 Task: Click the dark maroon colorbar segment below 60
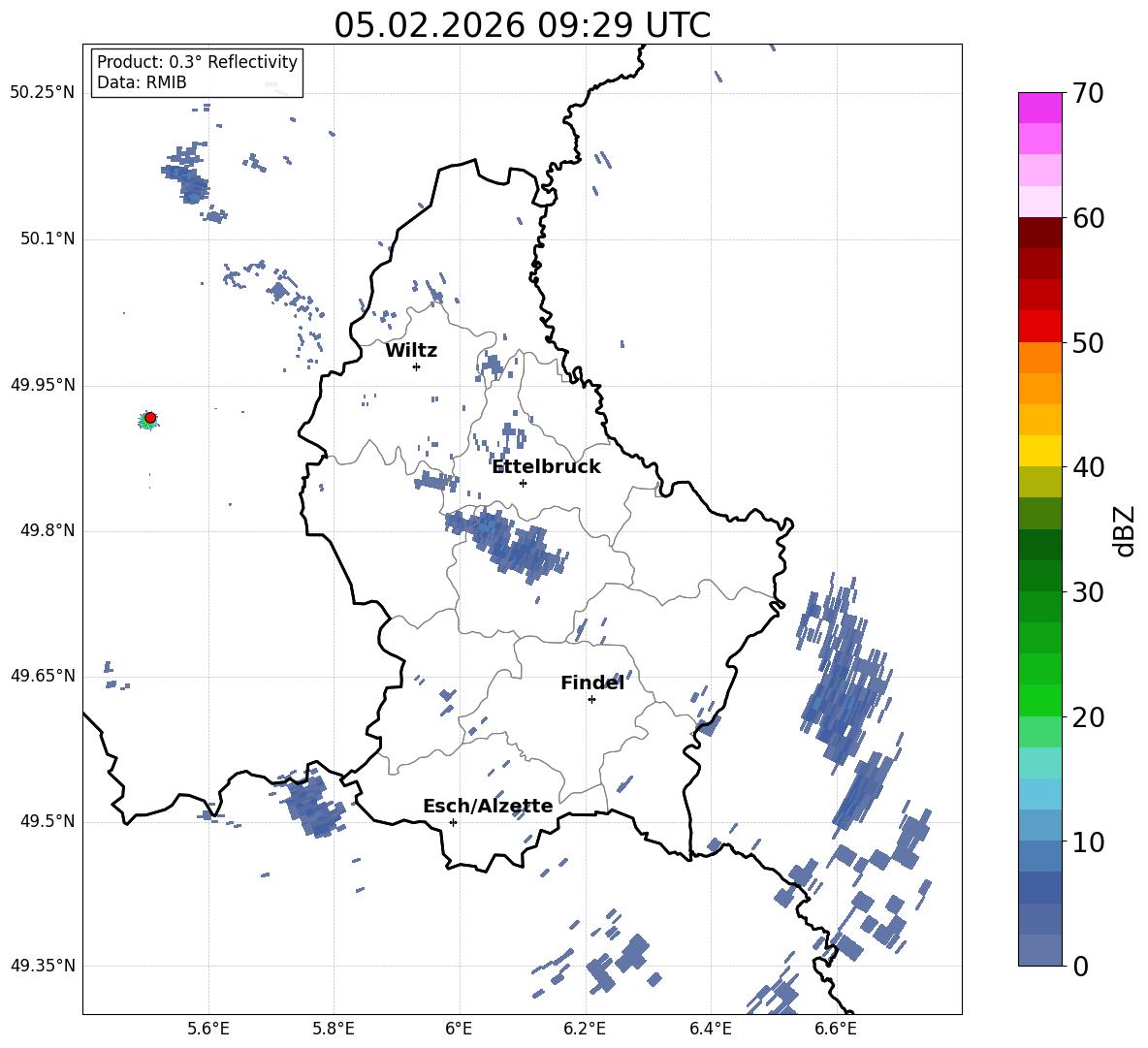(x=1039, y=233)
